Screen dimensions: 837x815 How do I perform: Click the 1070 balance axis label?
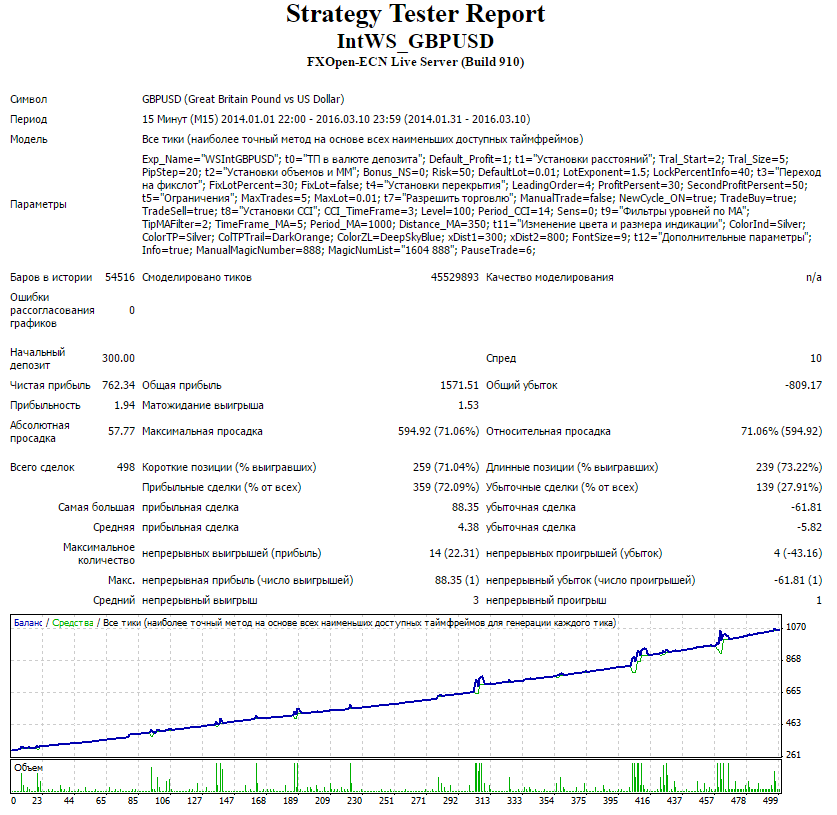click(795, 627)
